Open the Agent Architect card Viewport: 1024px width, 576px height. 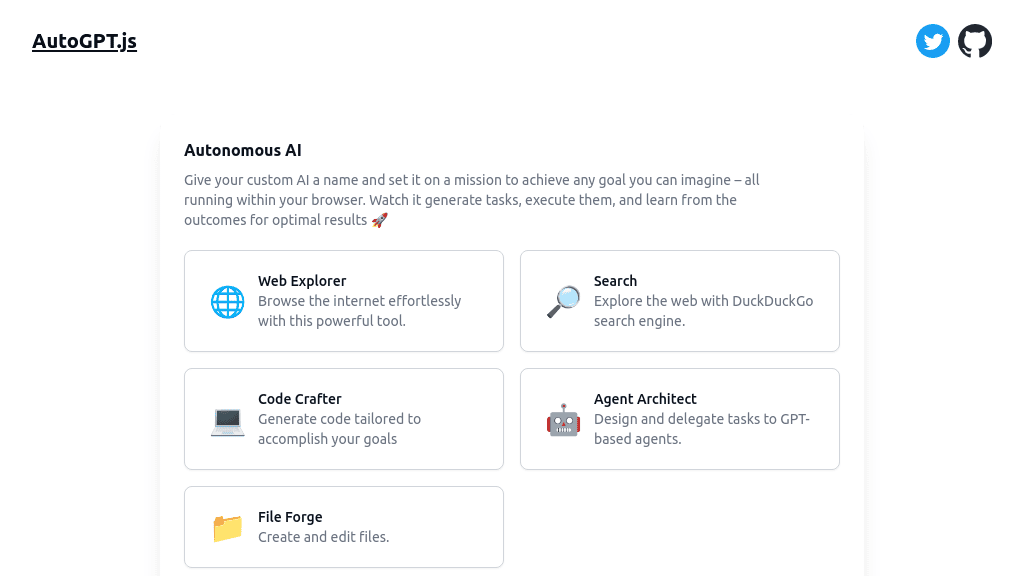679,419
